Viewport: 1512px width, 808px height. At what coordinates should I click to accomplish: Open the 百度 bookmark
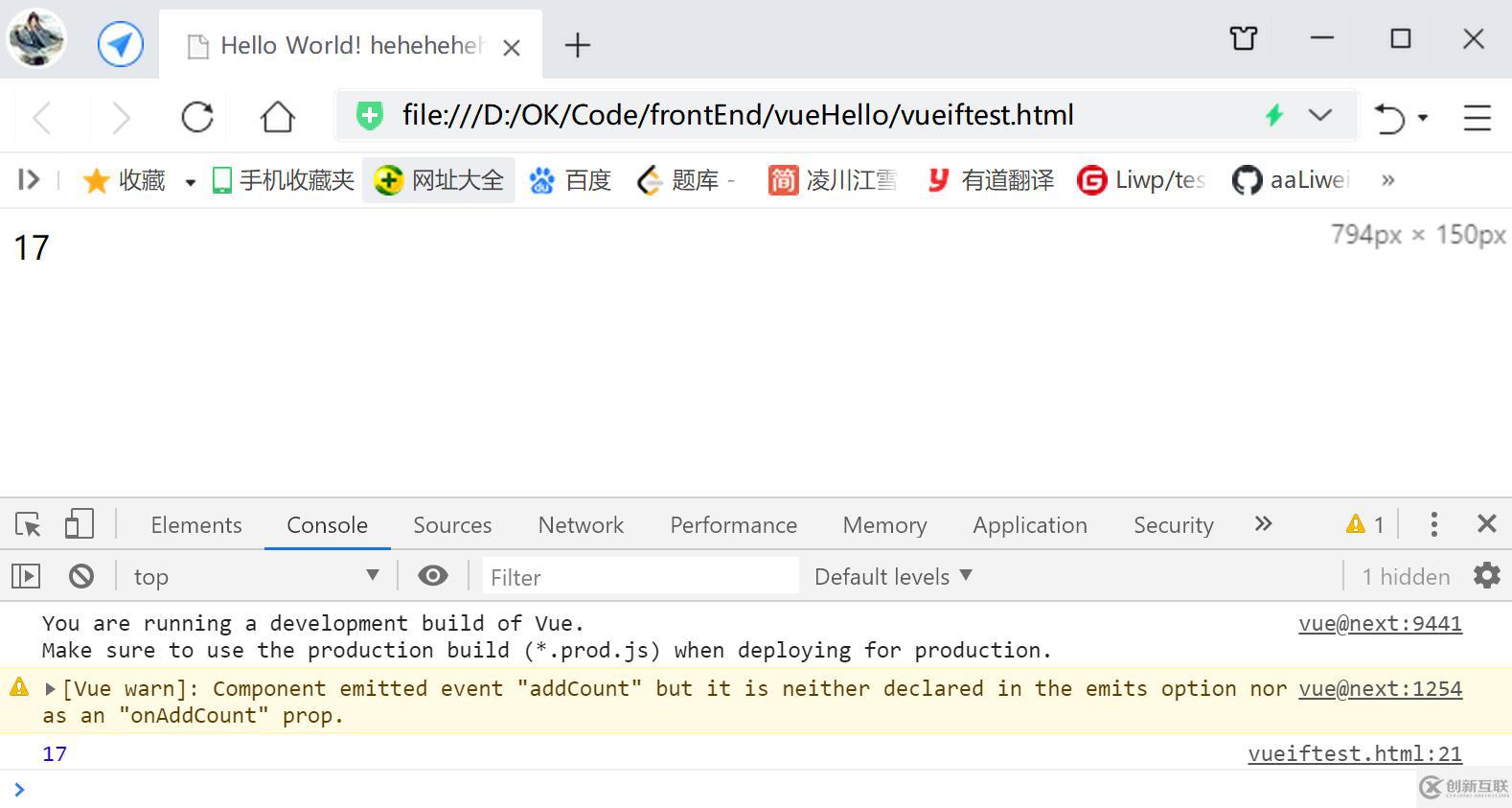click(571, 180)
